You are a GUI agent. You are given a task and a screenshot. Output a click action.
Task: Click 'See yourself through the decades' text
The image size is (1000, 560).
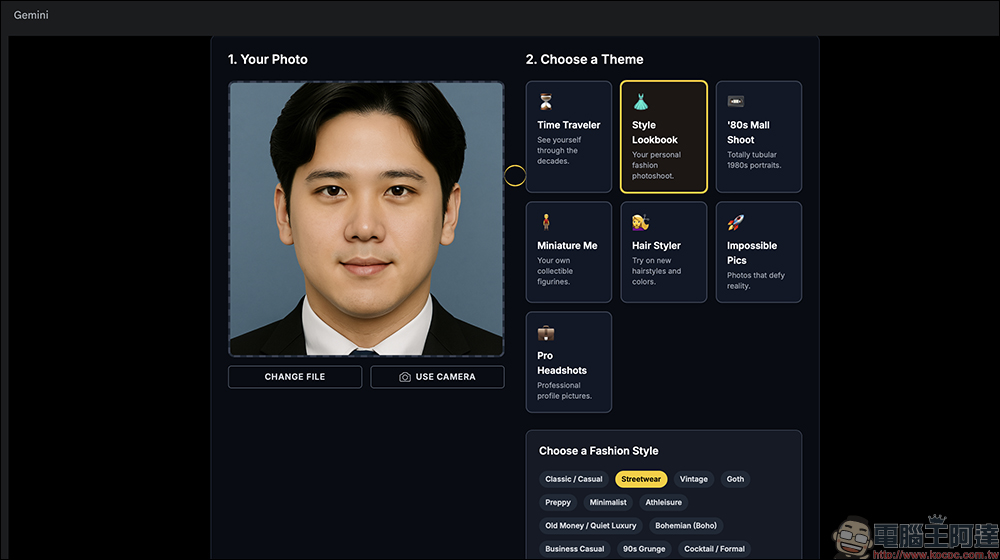click(559, 151)
